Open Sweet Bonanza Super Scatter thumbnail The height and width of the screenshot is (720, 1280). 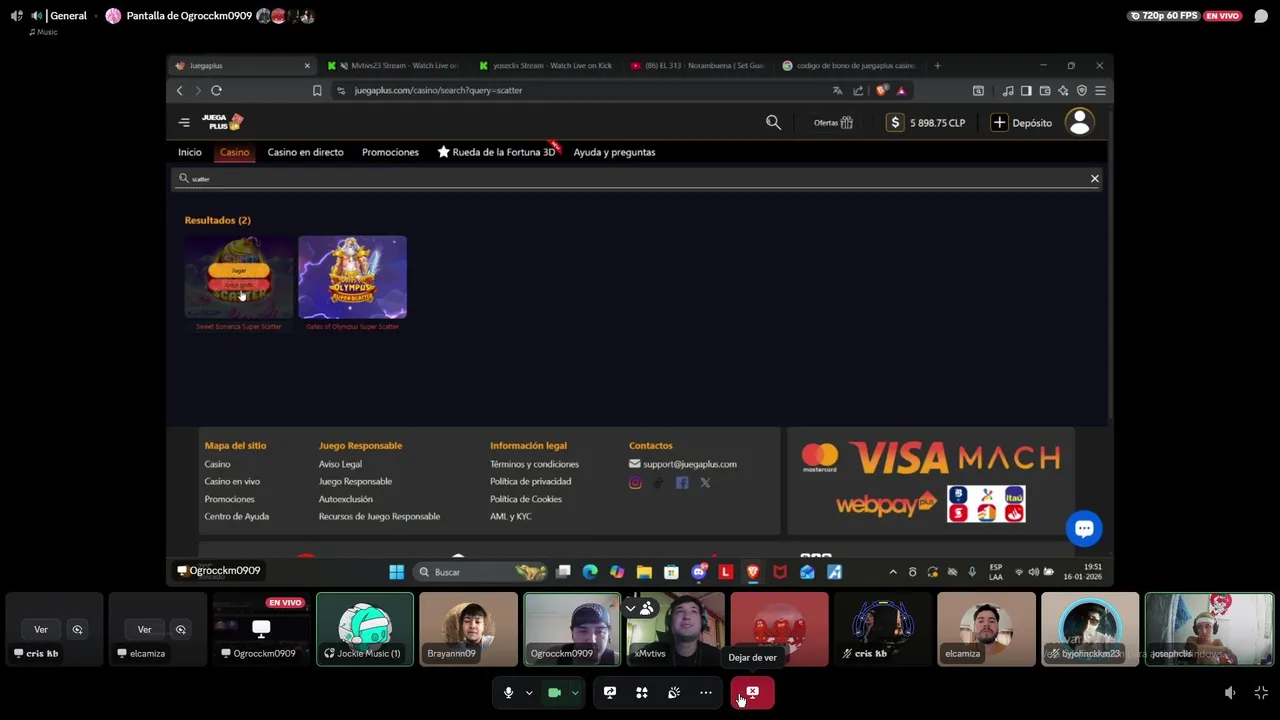click(239, 277)
